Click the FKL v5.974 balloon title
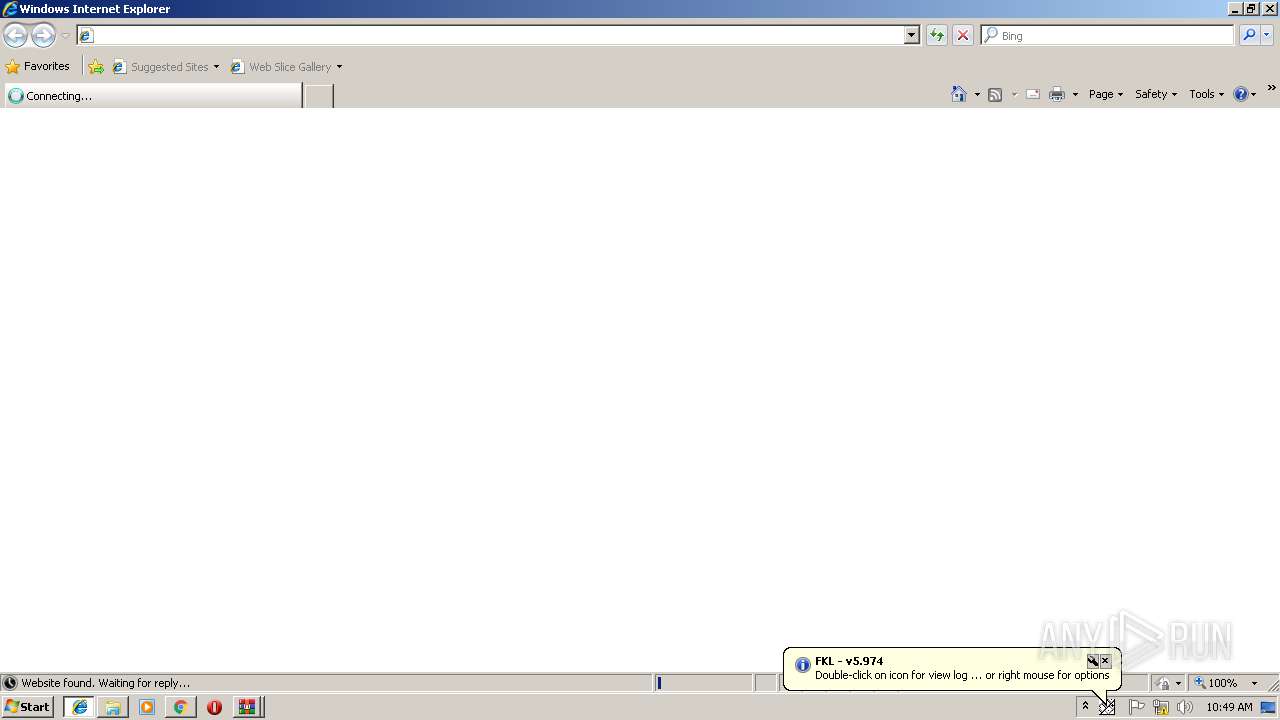This screenshot has height=720, width=1280. 849,661
